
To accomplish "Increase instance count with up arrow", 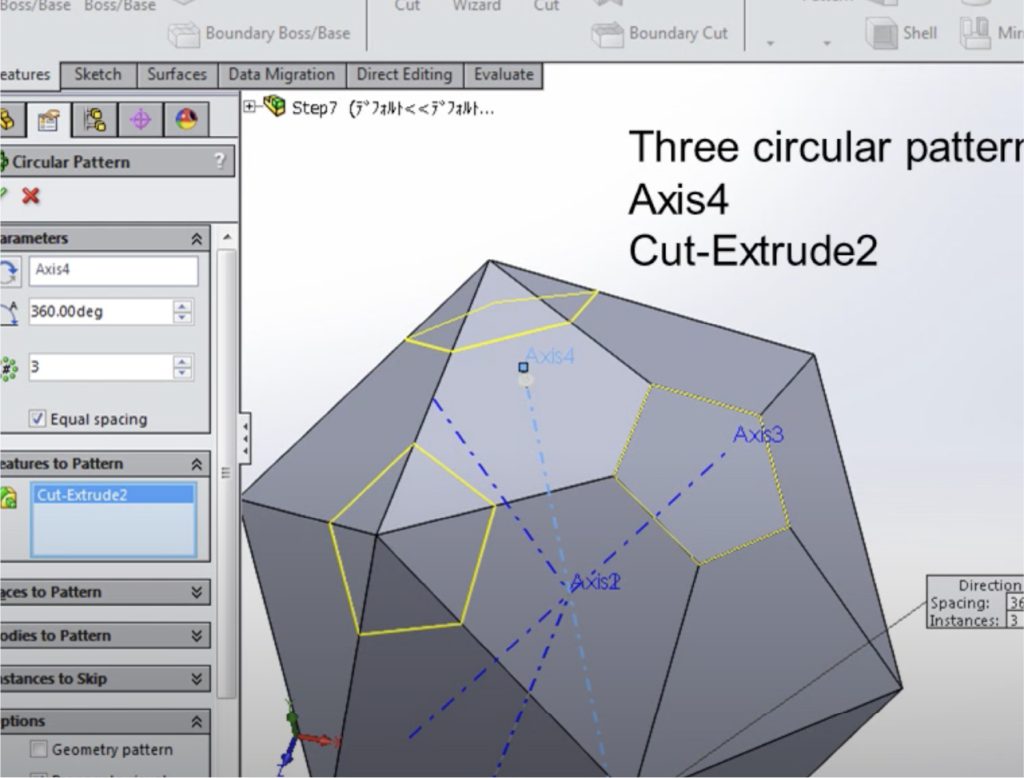I will [183, 361].
